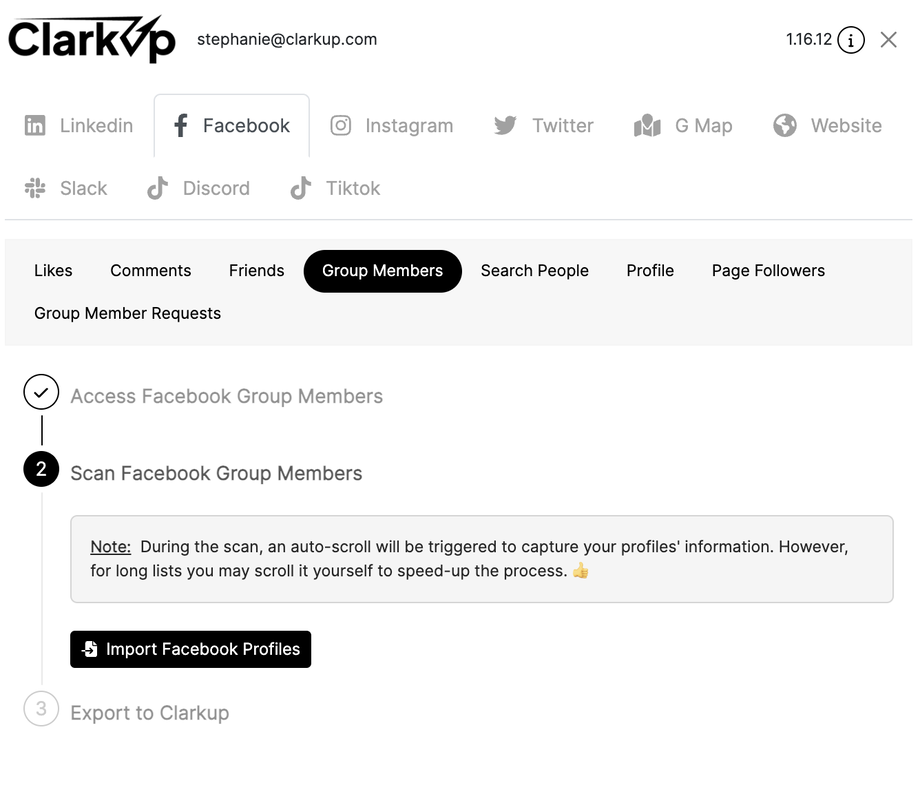This screenshot has height=796, width=920.
Task: Click the Website globe icon
Action: tap(785, 126)
